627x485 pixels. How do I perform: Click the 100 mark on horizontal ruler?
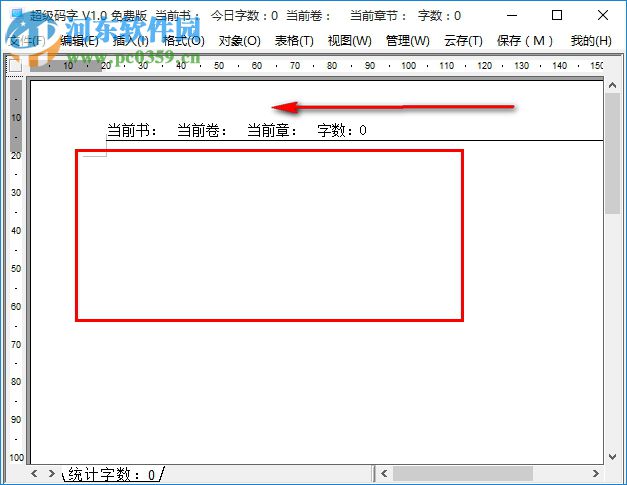[408, 66]
